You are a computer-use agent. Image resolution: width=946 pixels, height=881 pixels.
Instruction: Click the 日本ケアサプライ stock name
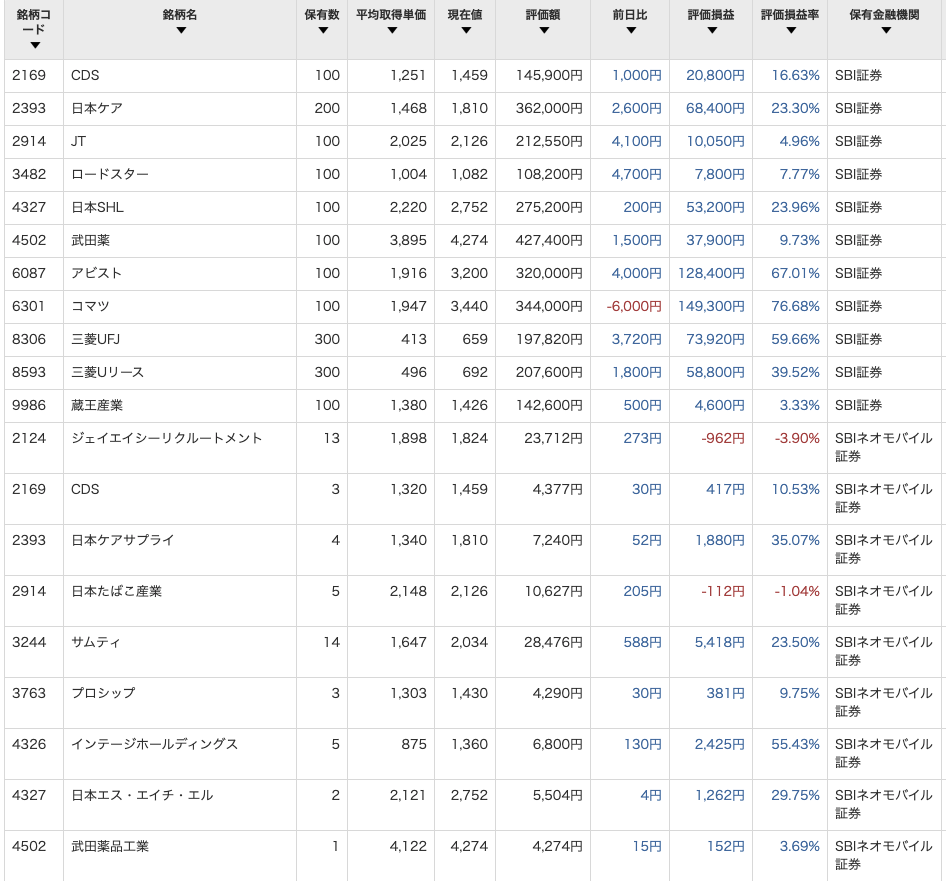(x=122, y=540)
